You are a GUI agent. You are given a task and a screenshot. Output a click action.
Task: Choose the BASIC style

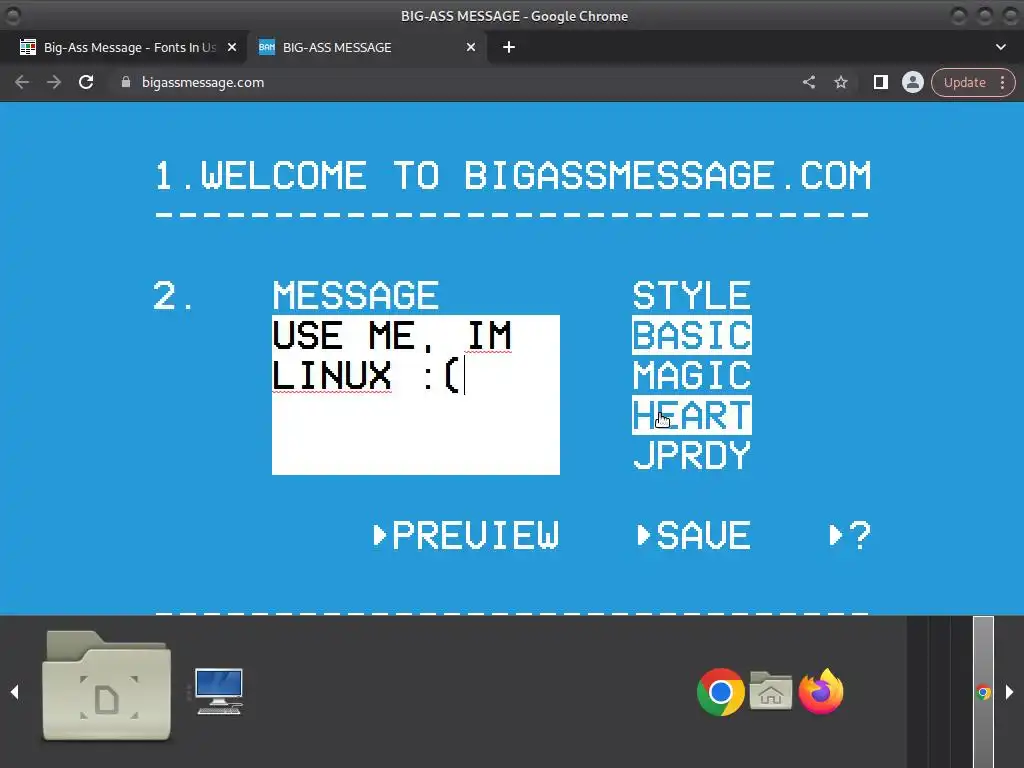coord(692,336)
